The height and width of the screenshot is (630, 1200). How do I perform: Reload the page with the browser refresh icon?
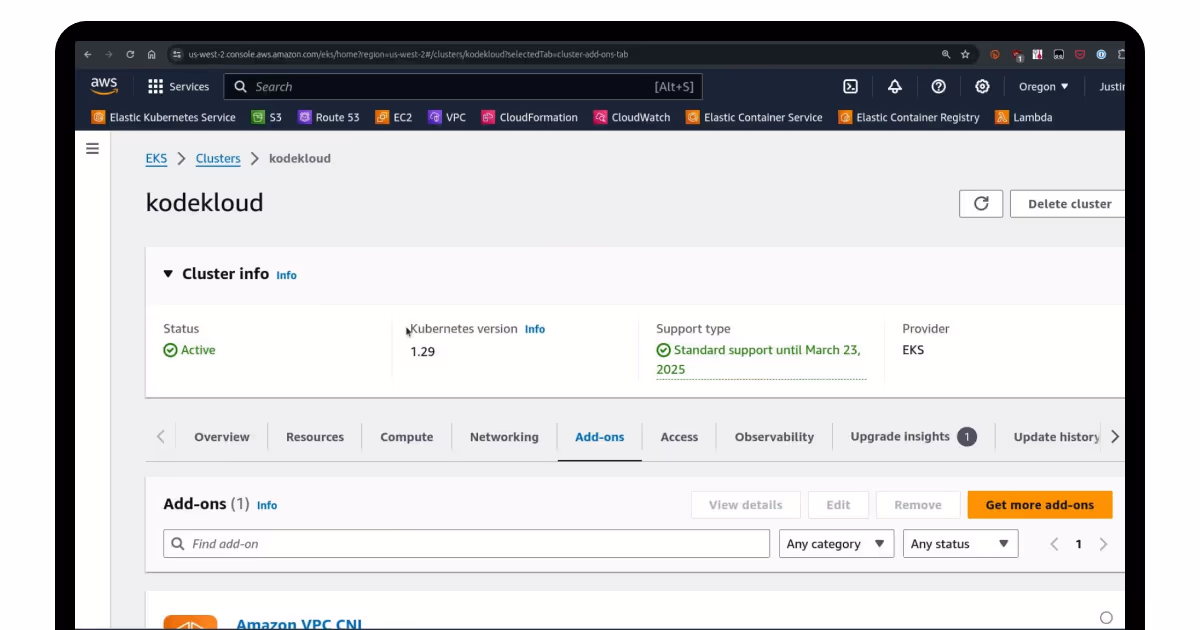tap(130, 55)
